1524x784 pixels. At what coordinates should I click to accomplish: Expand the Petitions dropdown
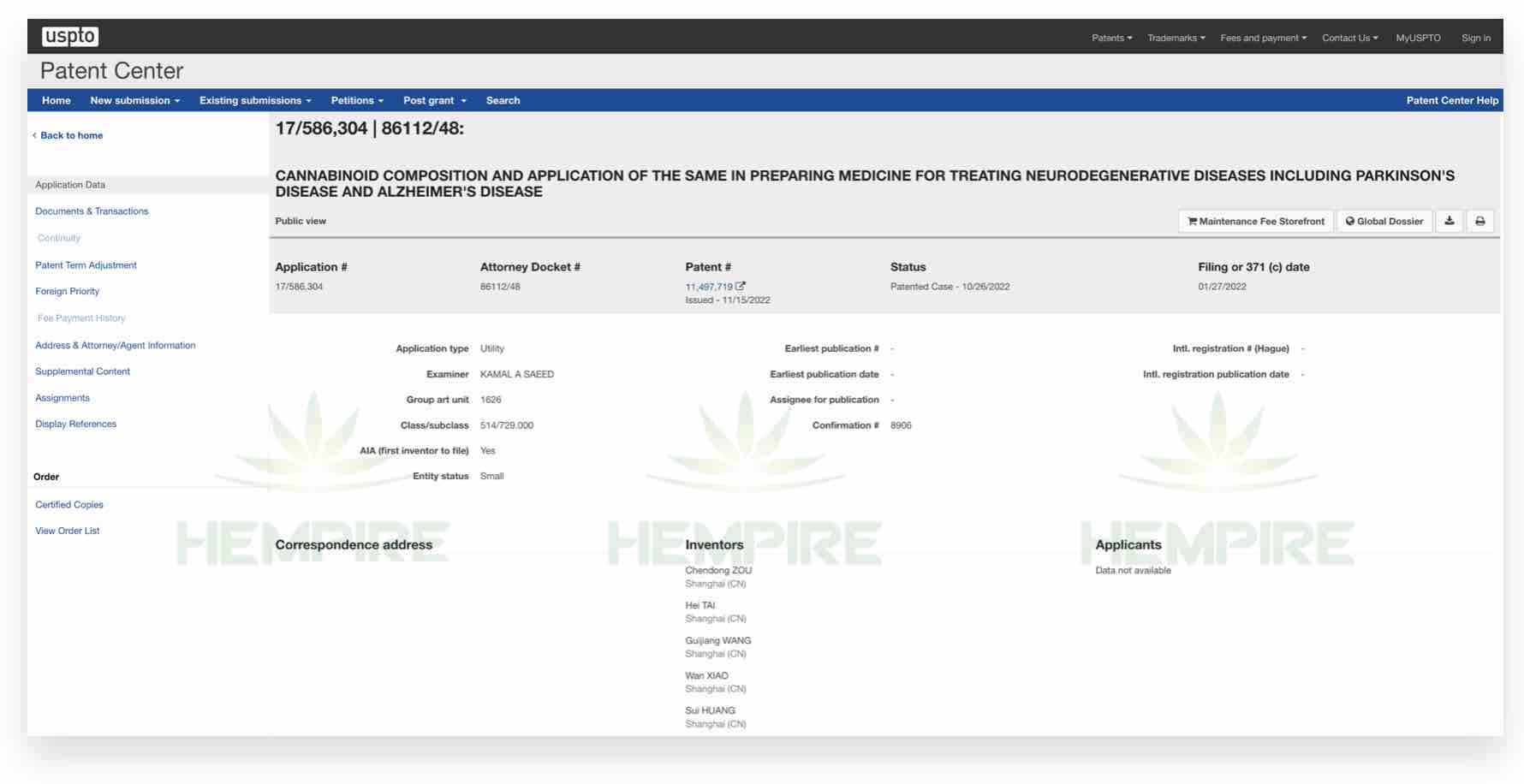coord(357,100)
